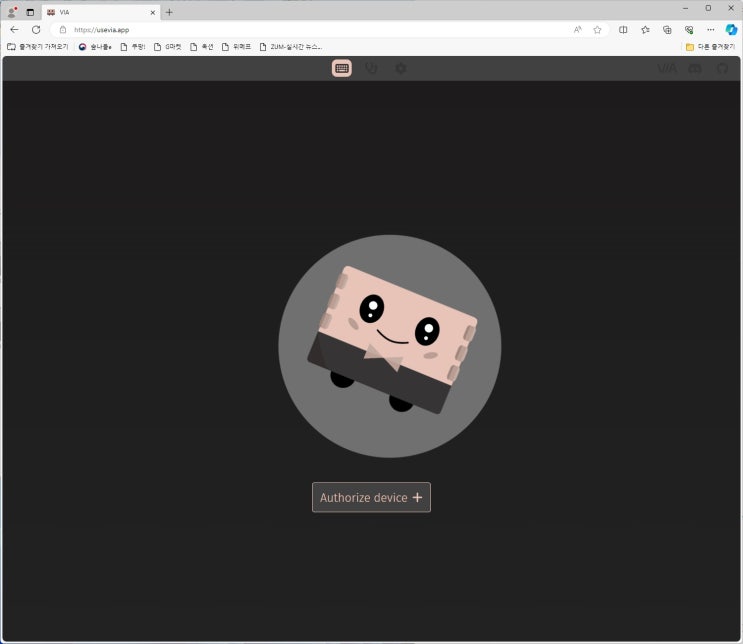Open the browser profile icon
The width and height of the screenshot is (743, 644).
[11, 12]
